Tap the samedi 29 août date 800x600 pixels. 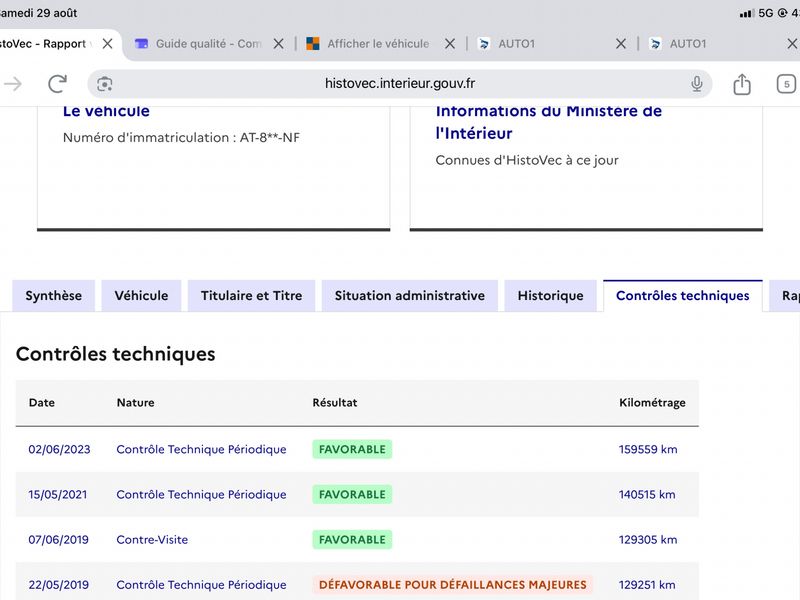pos(38,13)
